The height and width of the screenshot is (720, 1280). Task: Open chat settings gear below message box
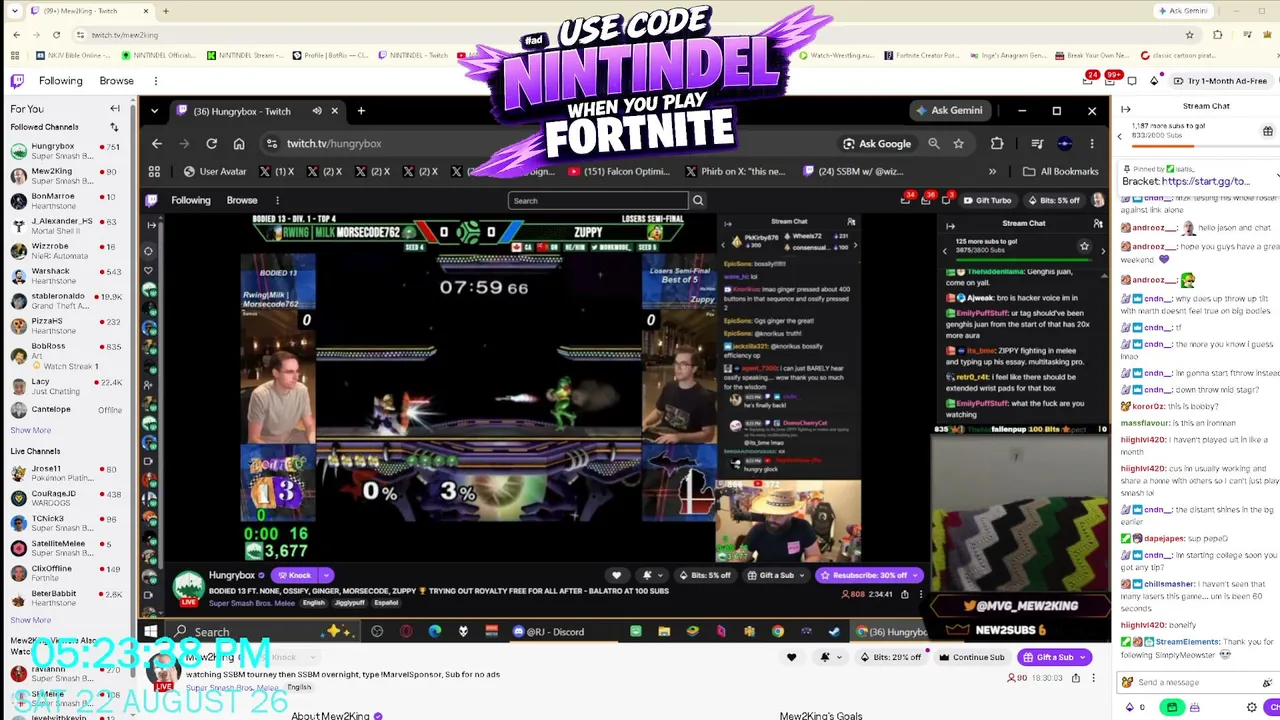(1251, 707)
